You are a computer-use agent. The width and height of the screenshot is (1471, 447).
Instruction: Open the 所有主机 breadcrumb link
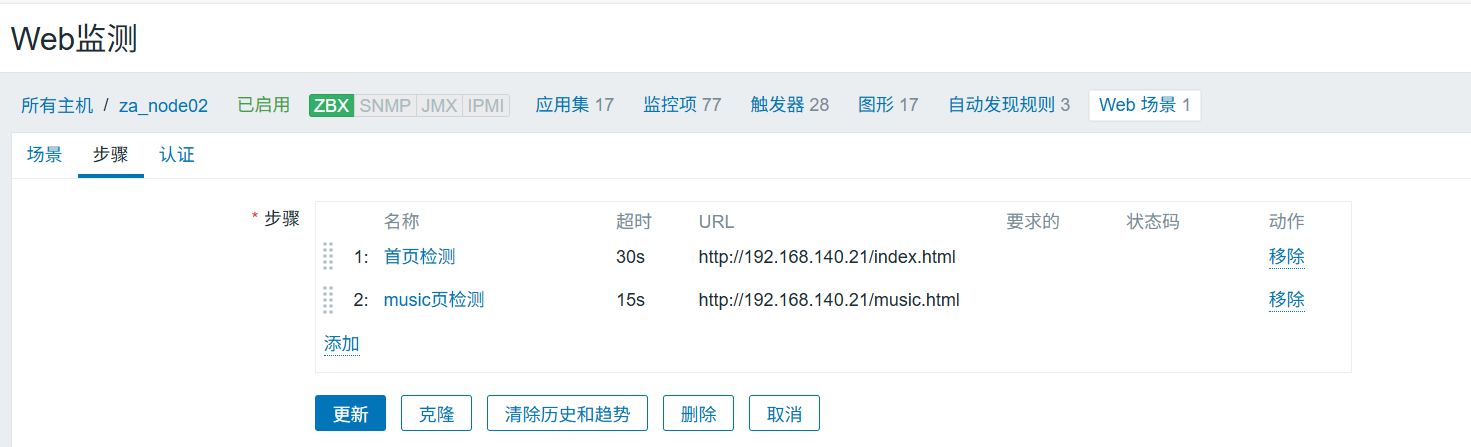(57, 105)
